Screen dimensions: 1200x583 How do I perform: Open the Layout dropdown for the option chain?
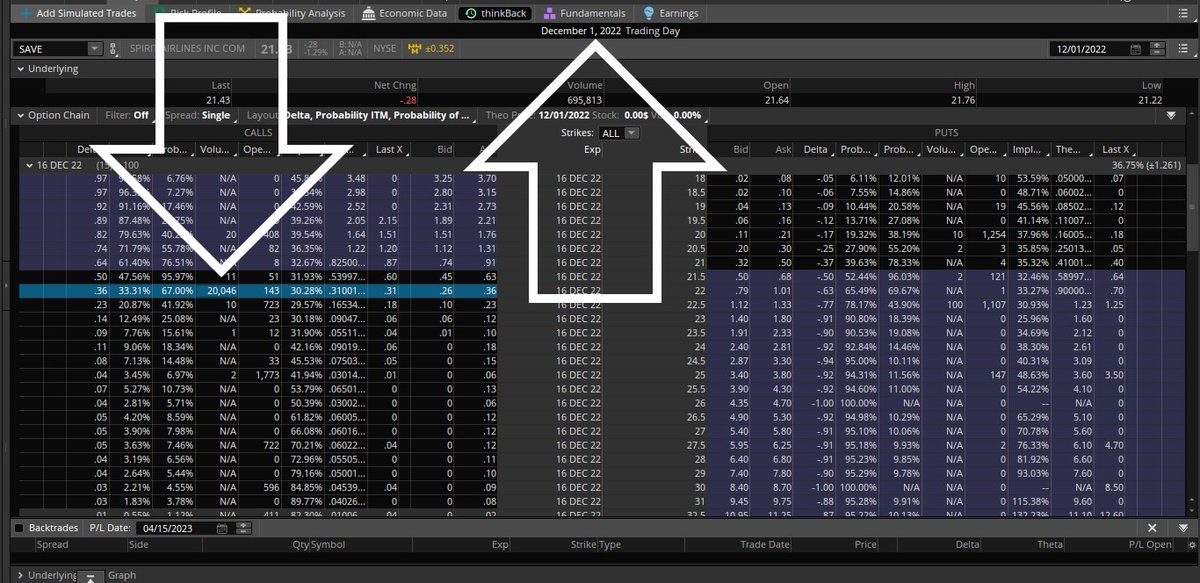coord(360,115)
